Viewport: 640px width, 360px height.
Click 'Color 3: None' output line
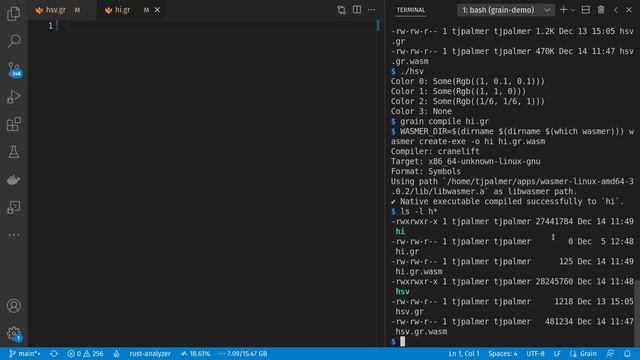click(x=421, y=111)
